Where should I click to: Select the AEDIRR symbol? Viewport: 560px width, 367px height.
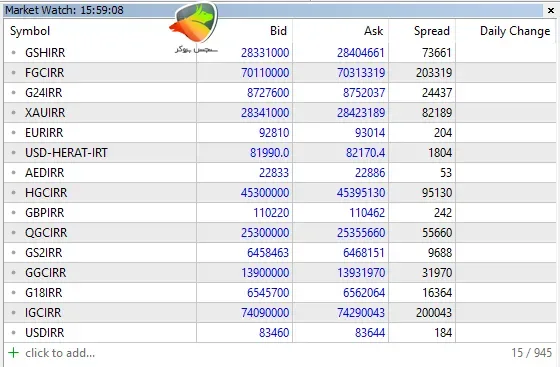[x=44, y=173]
